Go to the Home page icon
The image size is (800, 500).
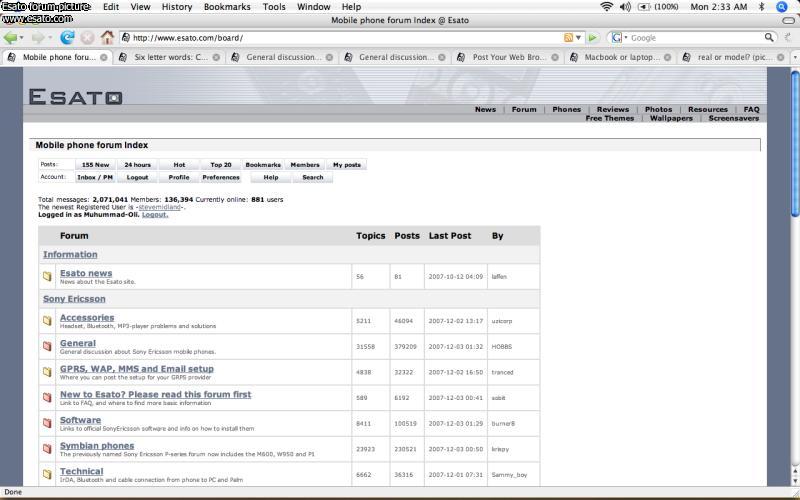107,37
